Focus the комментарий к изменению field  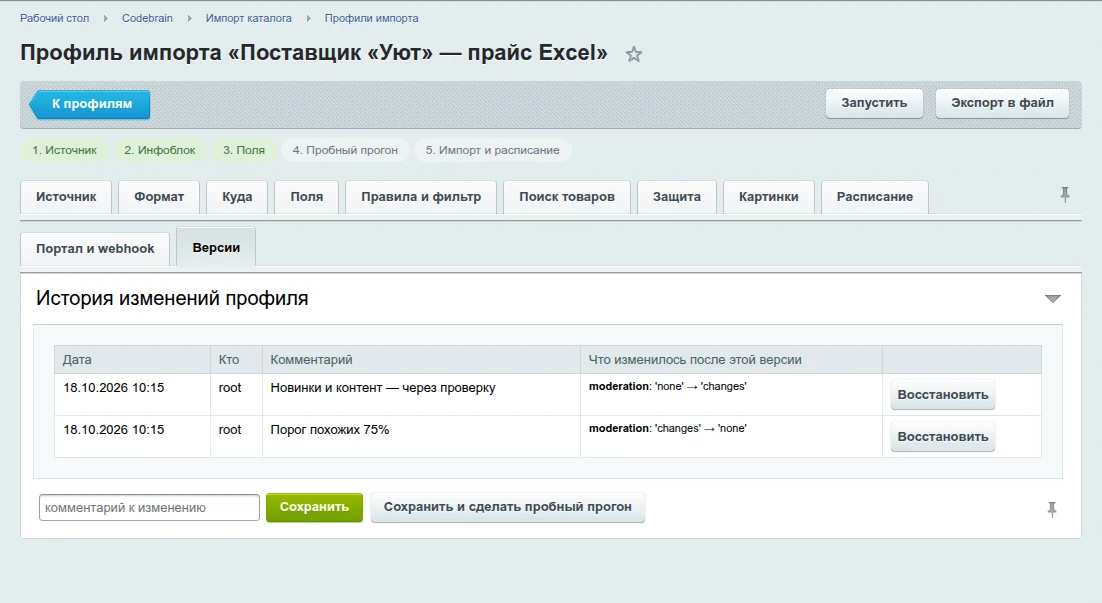click(x=149, y=507)
